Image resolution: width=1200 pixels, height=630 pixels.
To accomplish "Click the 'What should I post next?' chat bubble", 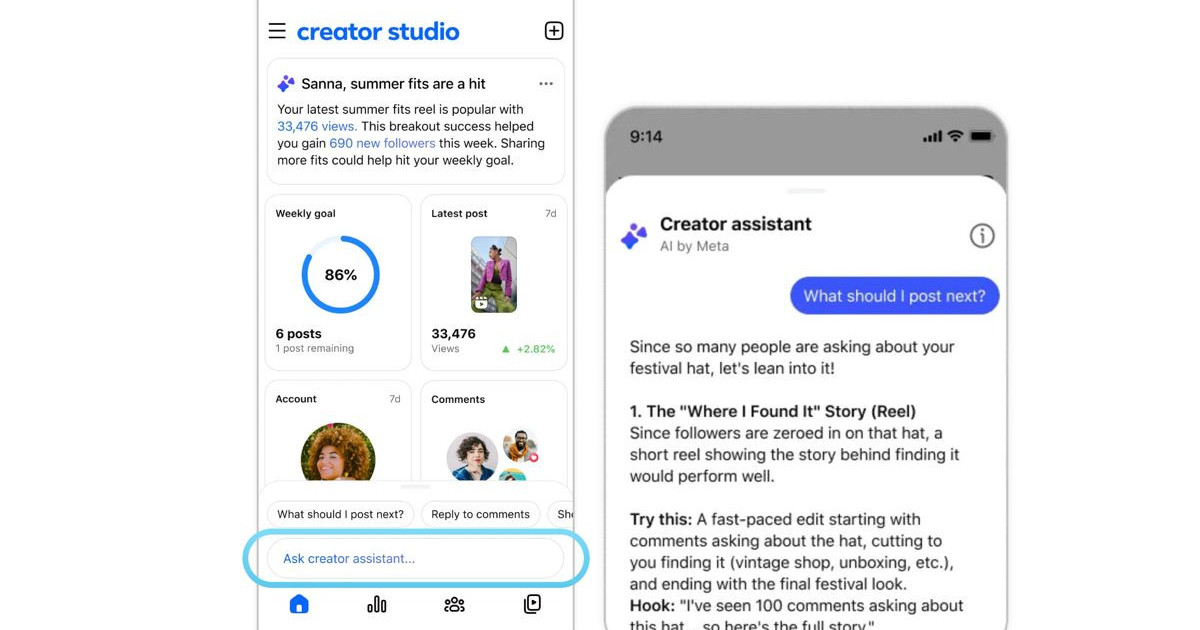I will [894, 296].
